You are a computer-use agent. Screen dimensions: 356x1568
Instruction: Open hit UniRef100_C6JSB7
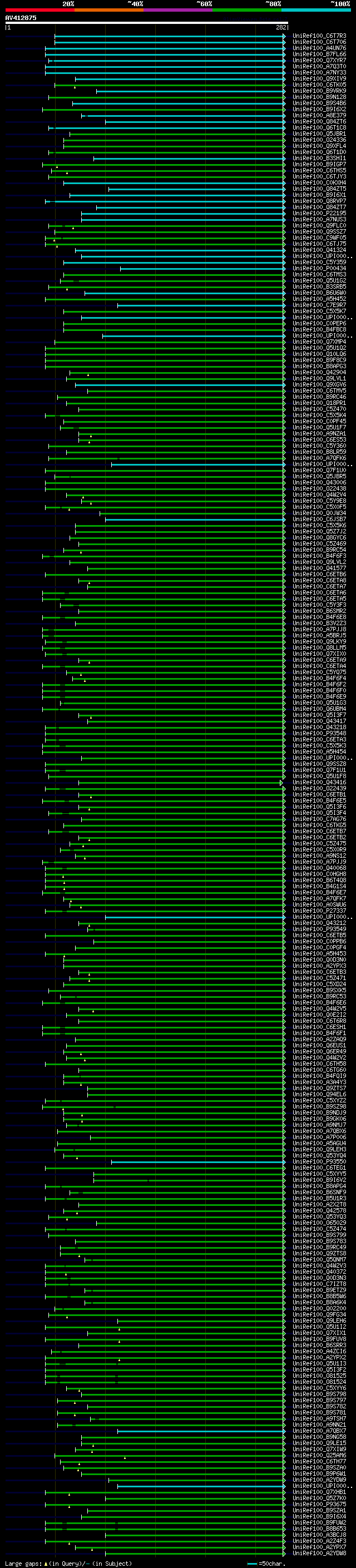[x=319, y=519]
